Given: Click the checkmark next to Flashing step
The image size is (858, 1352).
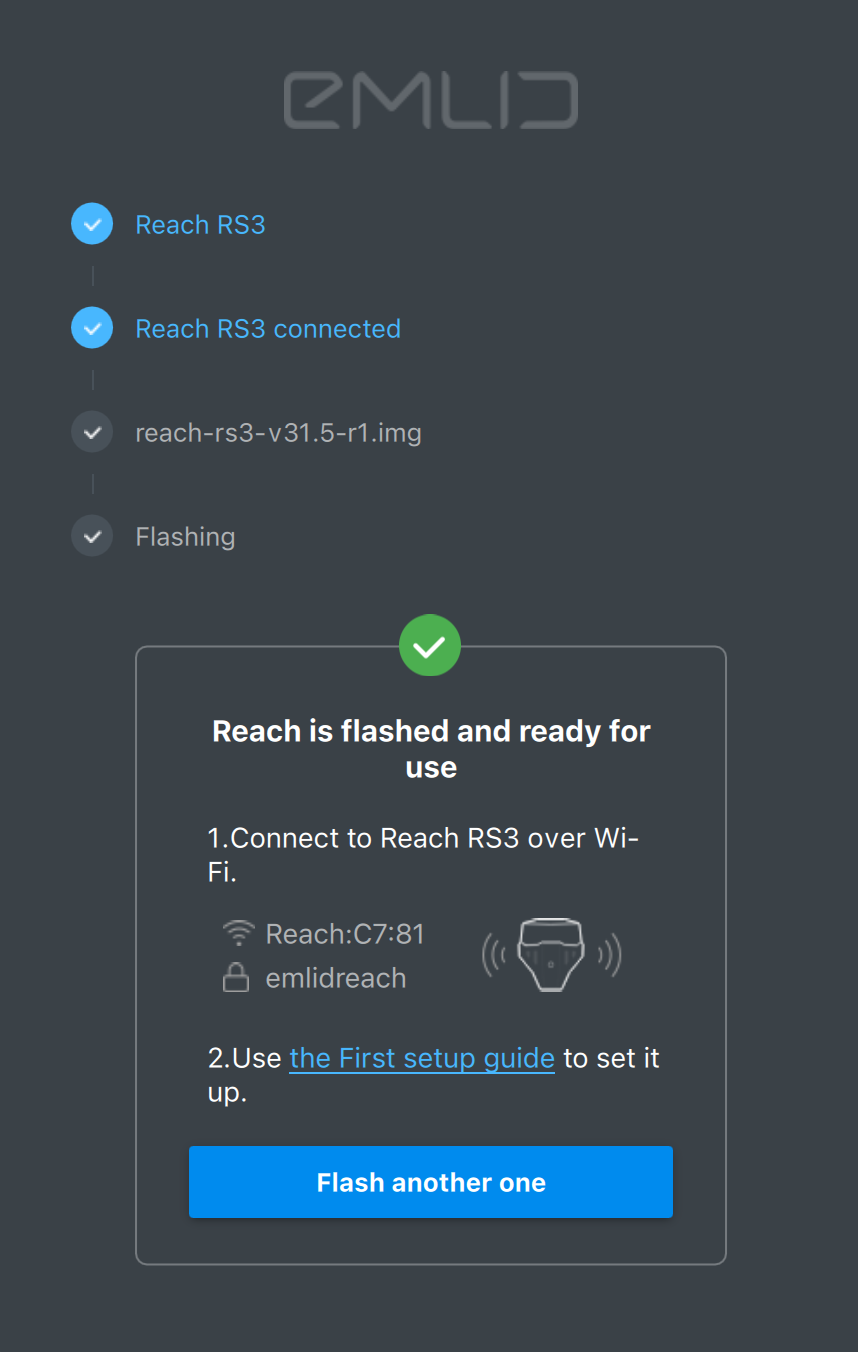Looking at the screenshot, I should point(92,535).
